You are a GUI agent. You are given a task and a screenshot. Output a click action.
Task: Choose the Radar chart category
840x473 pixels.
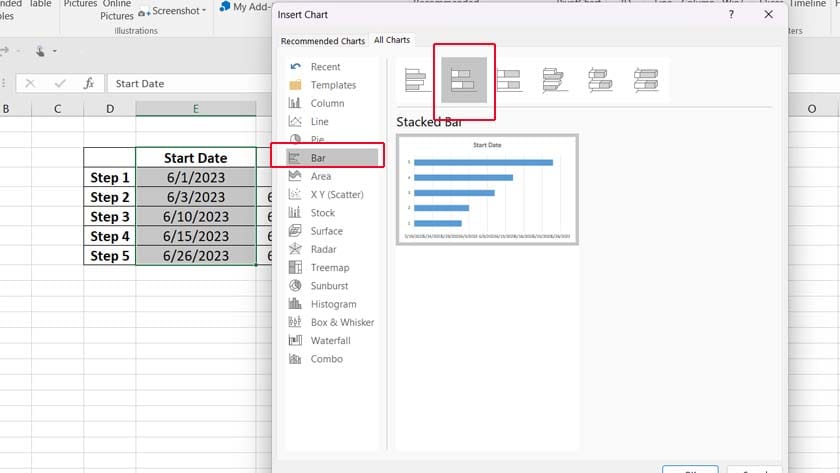click(x=332, y=249)
